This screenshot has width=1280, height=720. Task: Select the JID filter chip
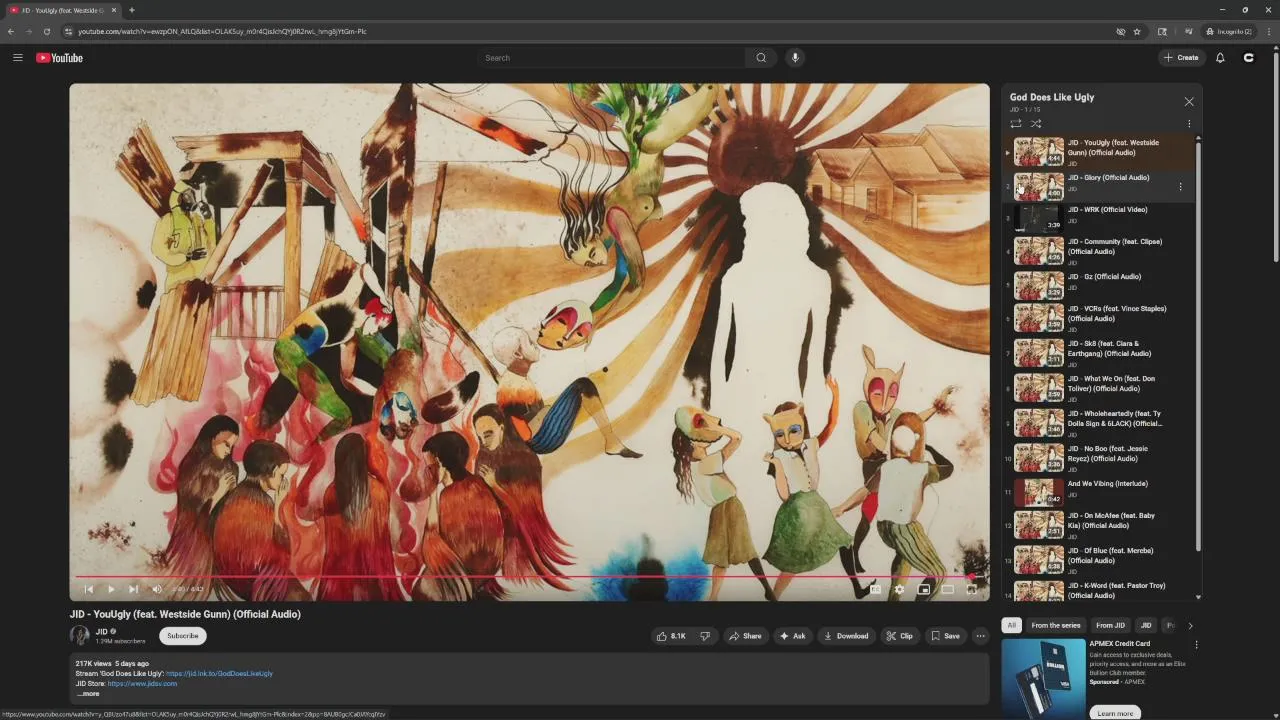(x=1146, y=625)
